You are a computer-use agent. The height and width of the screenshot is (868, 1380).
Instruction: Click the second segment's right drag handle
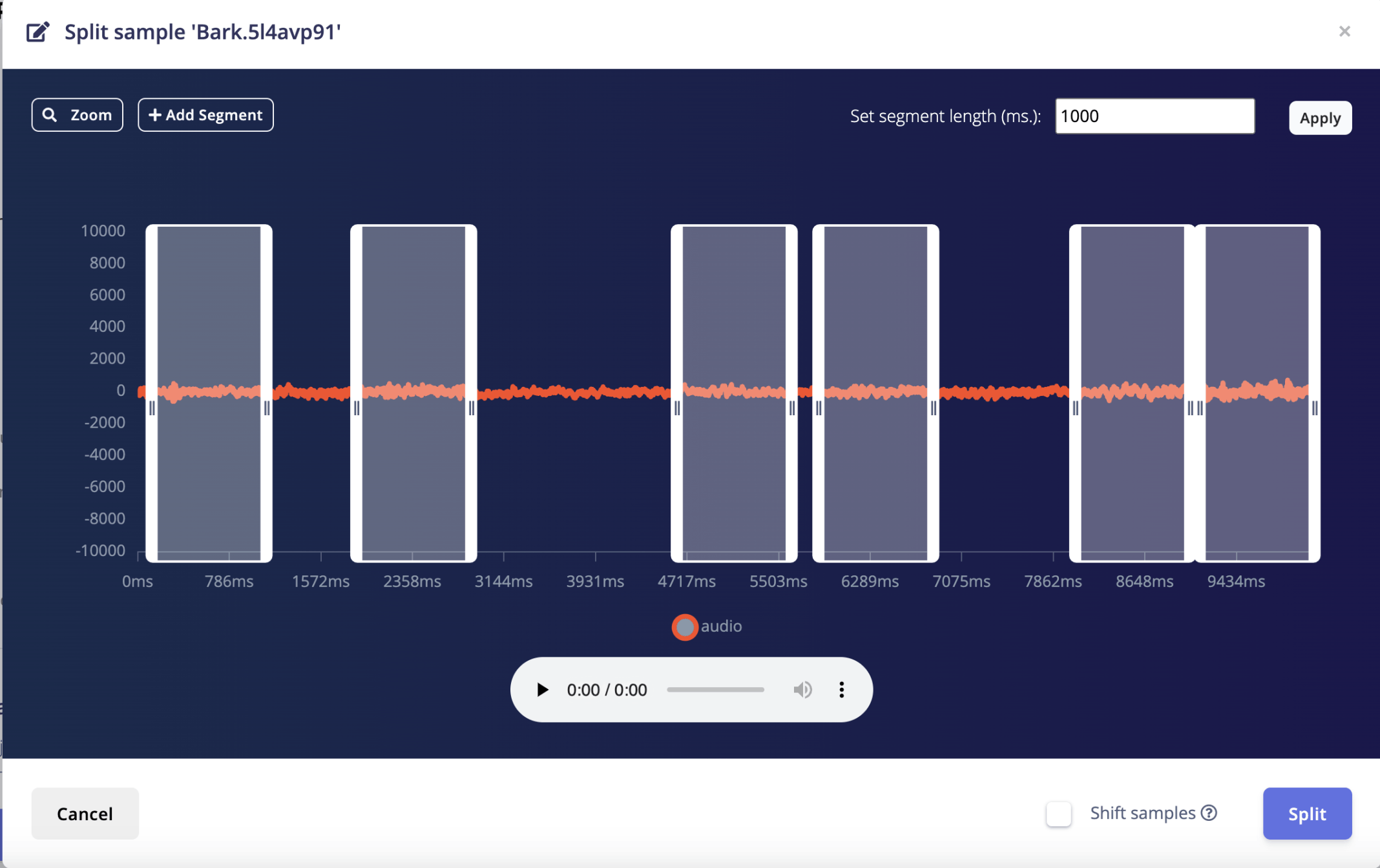472,408
